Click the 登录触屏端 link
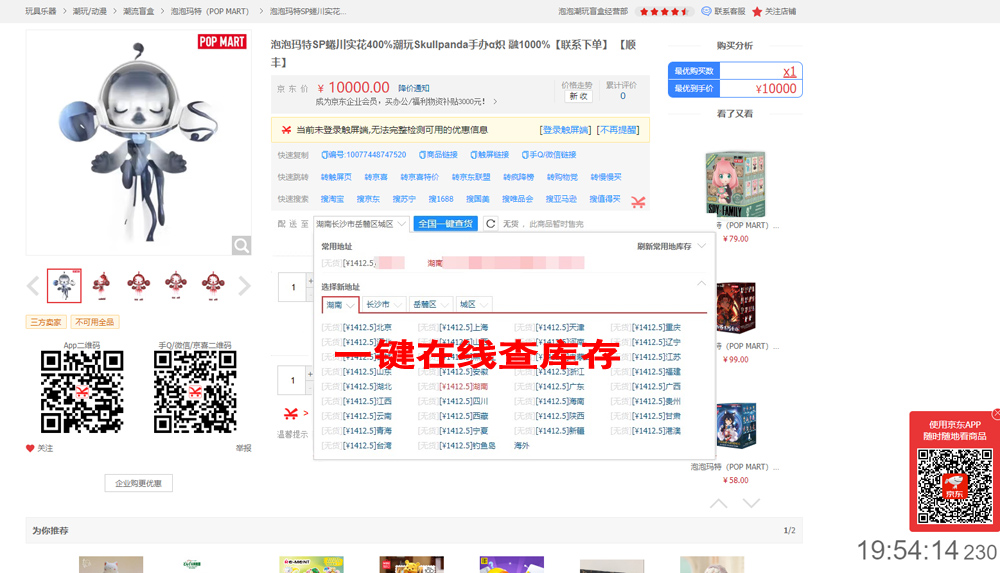Image resolution: width=1000 pixels, height=573 pixels. tap(566, 130)
